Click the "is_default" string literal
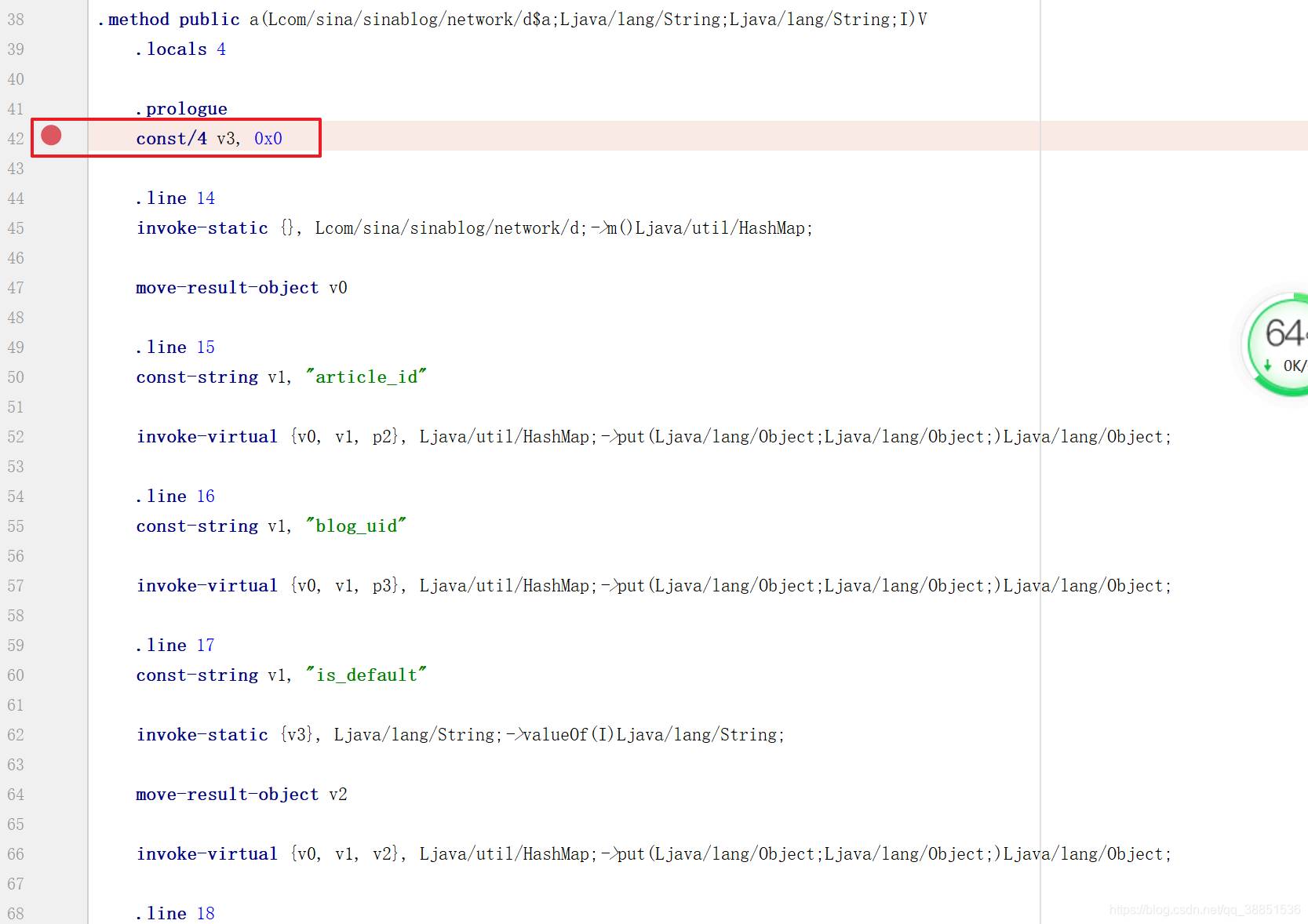 coord(366,675)
